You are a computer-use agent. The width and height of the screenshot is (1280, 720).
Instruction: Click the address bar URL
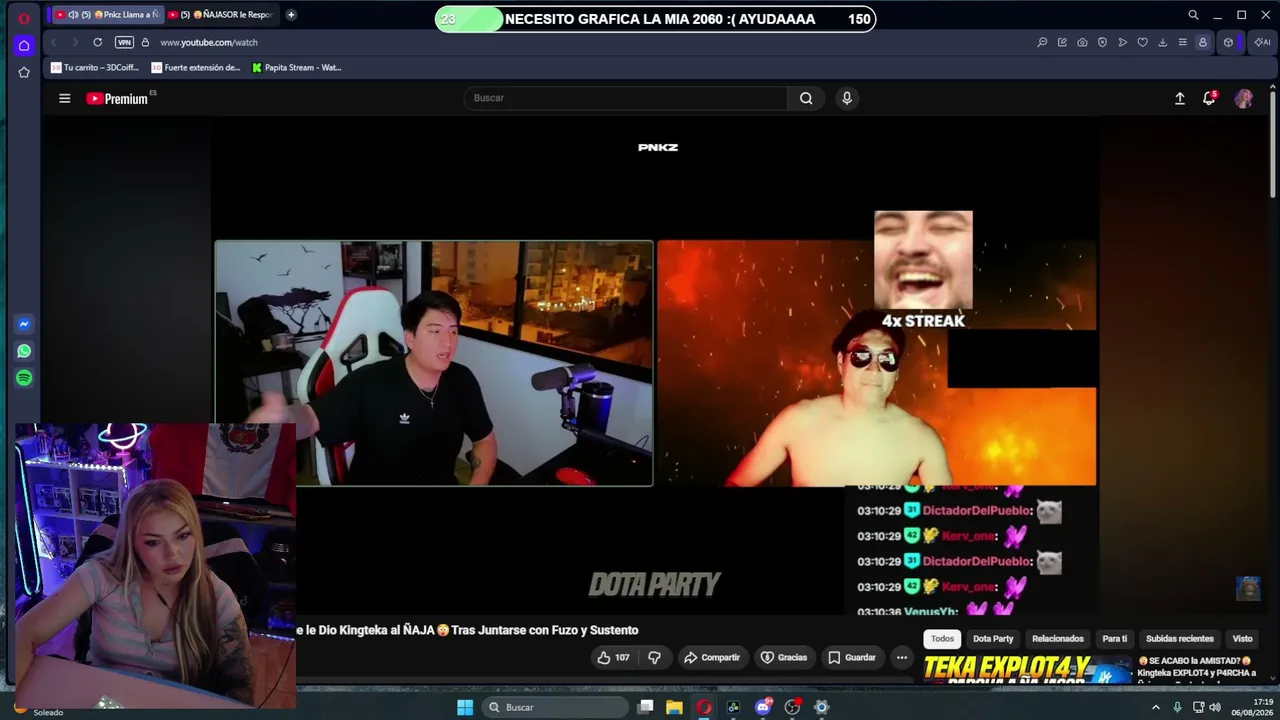pos(209,42)
